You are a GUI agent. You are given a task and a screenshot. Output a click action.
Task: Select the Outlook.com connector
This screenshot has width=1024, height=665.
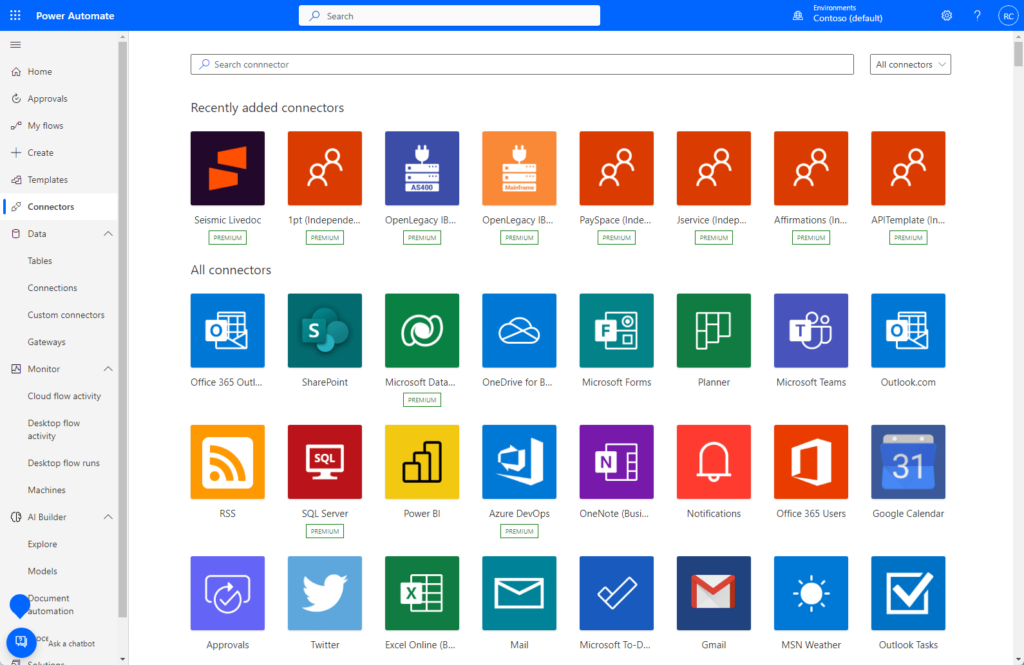coord(908,331)
